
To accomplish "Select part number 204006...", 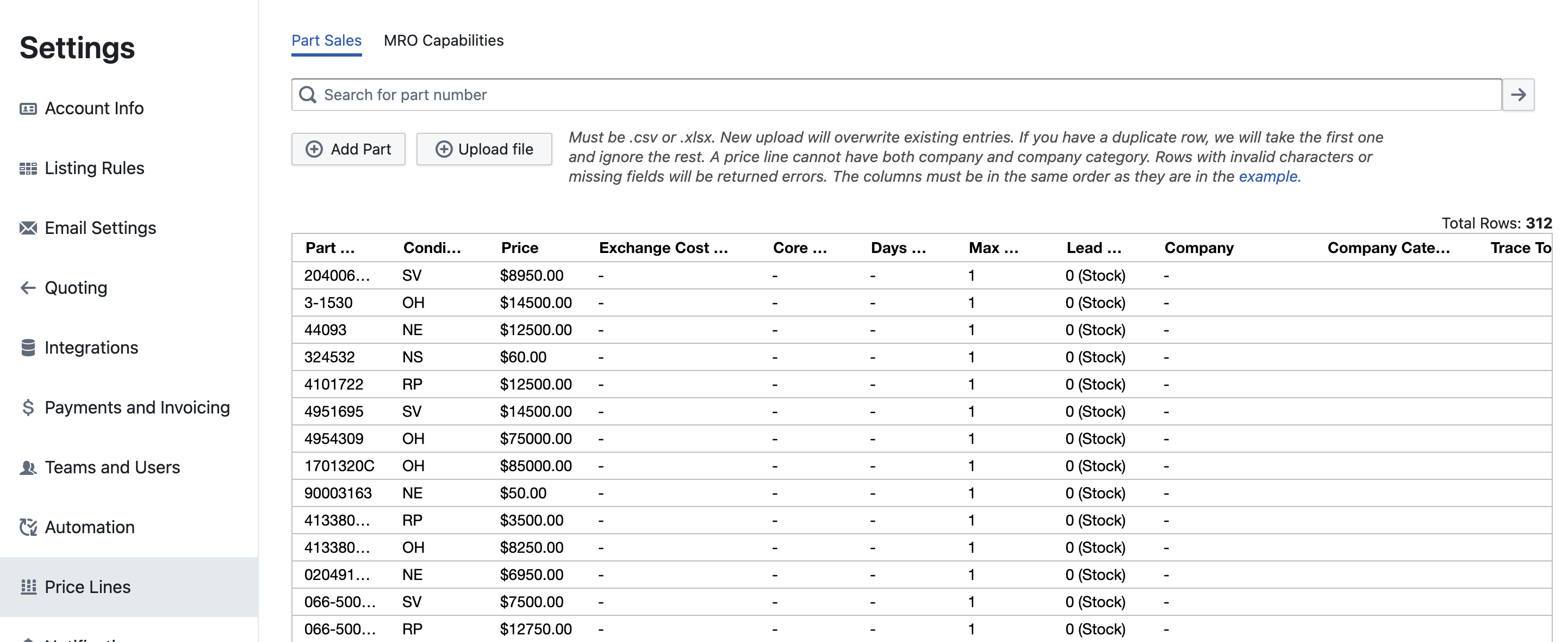I will click(x=337, y=275).
